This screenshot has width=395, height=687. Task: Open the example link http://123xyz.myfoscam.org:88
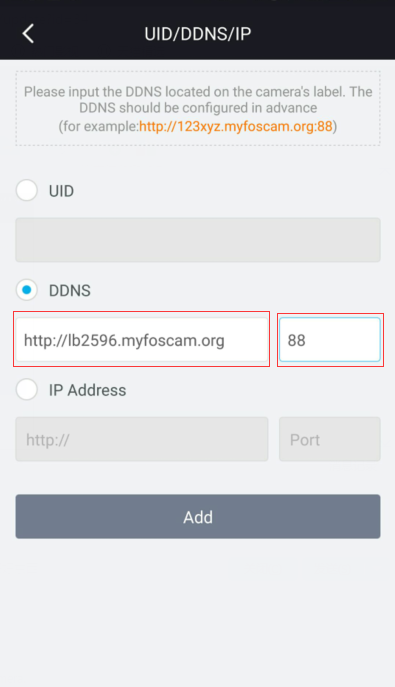click(236, 127)
